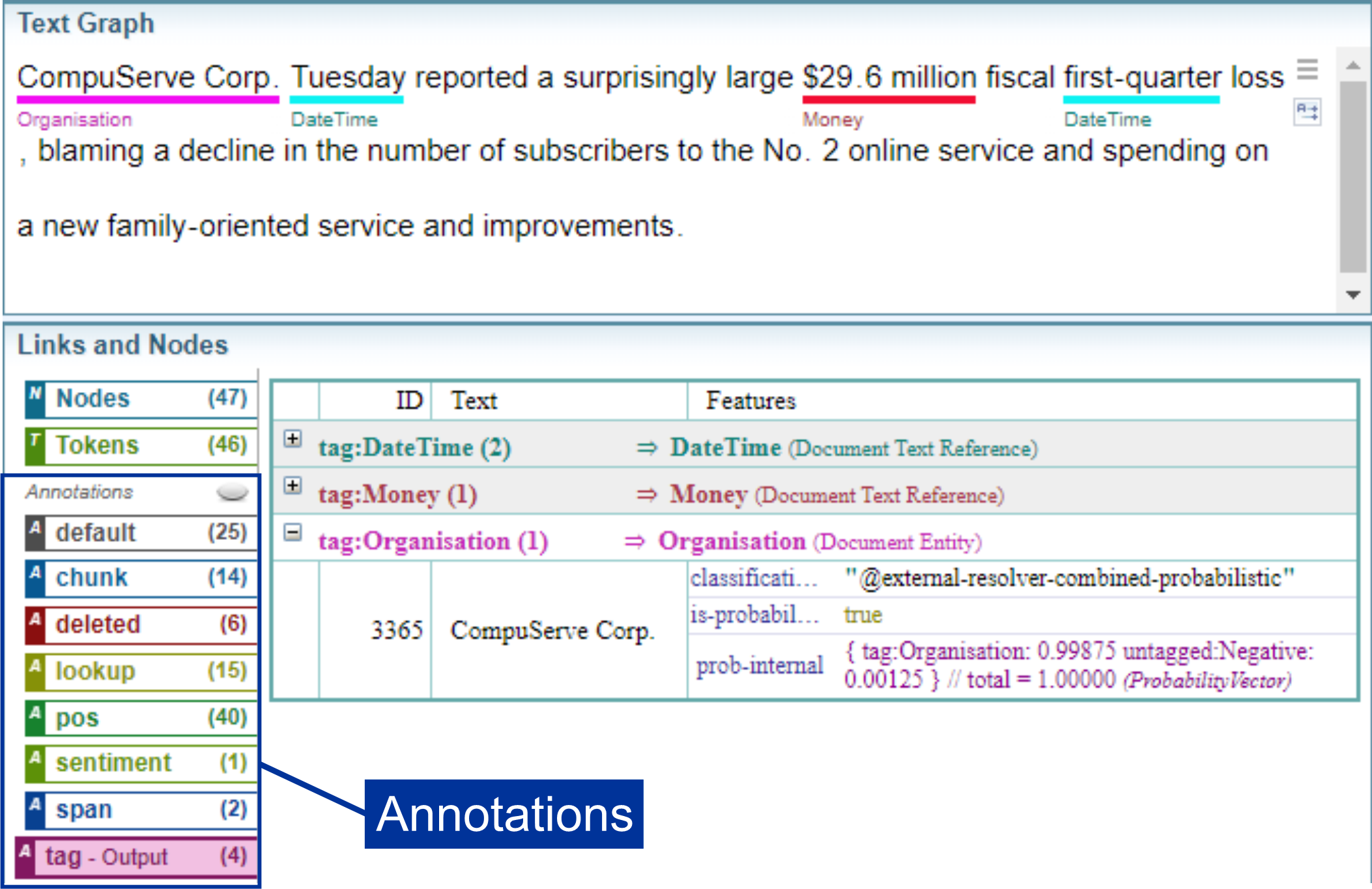This screenshot has height=889, width=1372.
Task: Click the $29.6 million Money annotation
Action: point(889,78)
